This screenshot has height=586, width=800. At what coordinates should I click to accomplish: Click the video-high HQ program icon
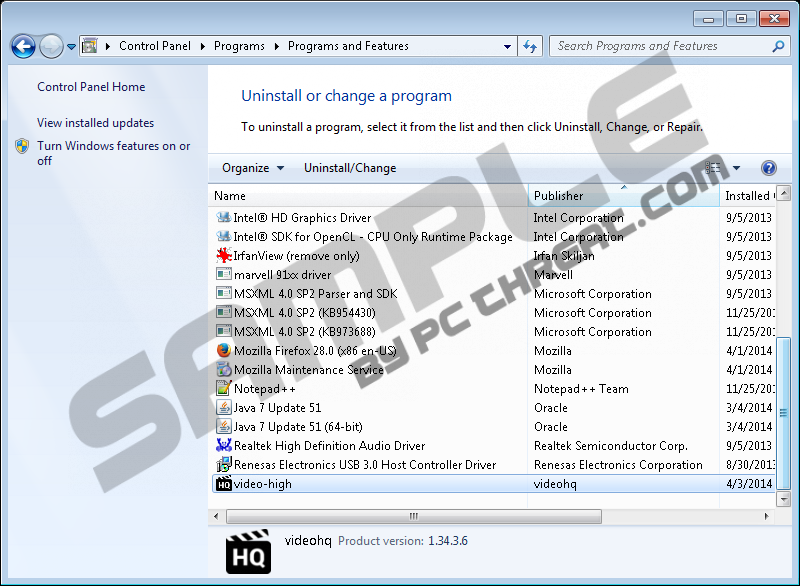tap(224, 484)
